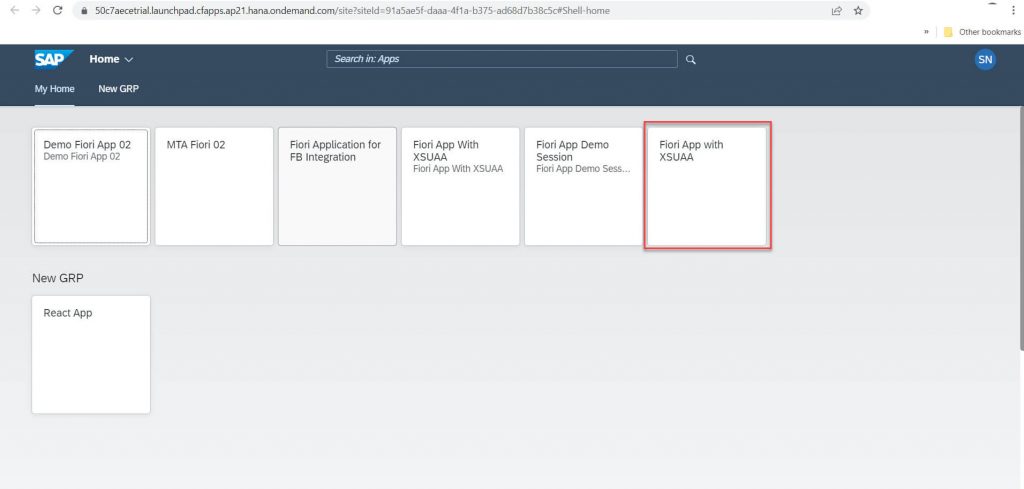
Task: Open Fiori Application for FB Integration tile
Action: (x=337, y=186)
